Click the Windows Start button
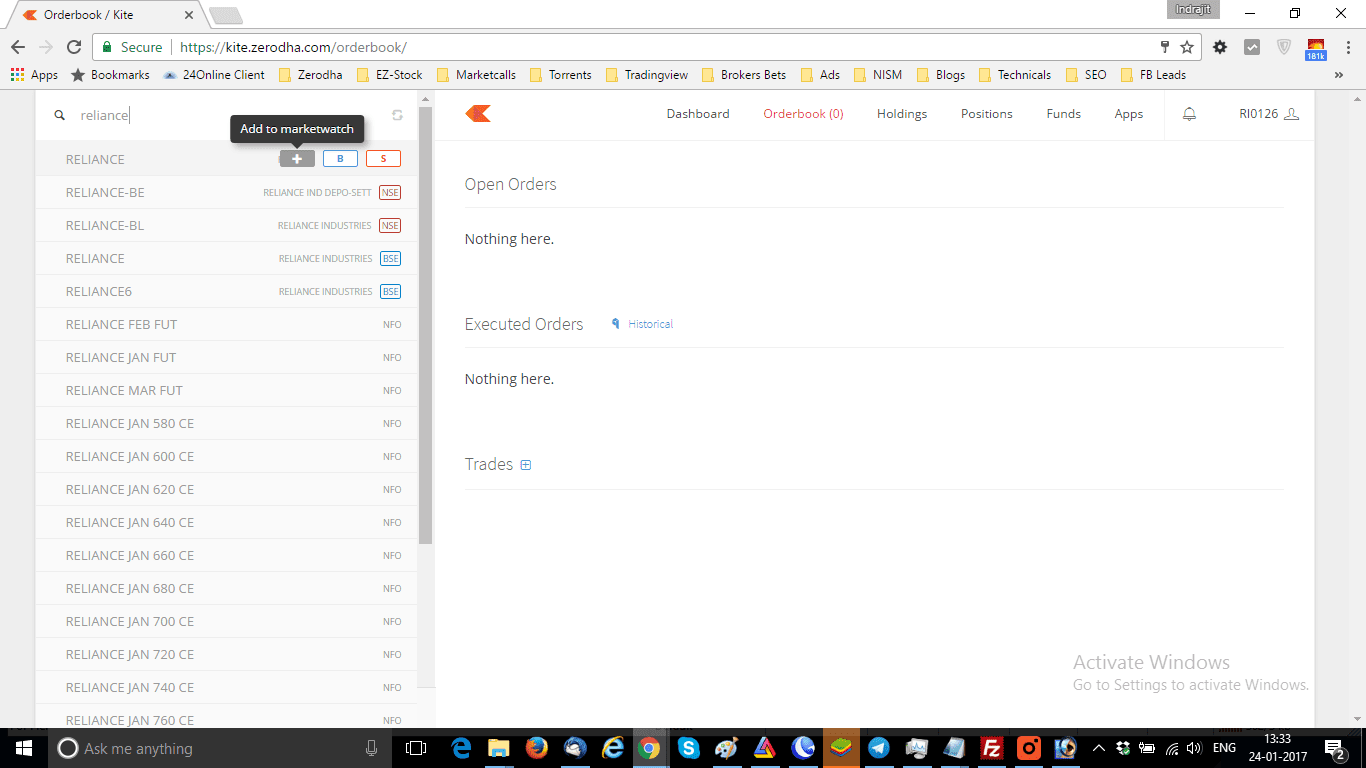This screenshot has height=768, width=1366. point(23,748)
